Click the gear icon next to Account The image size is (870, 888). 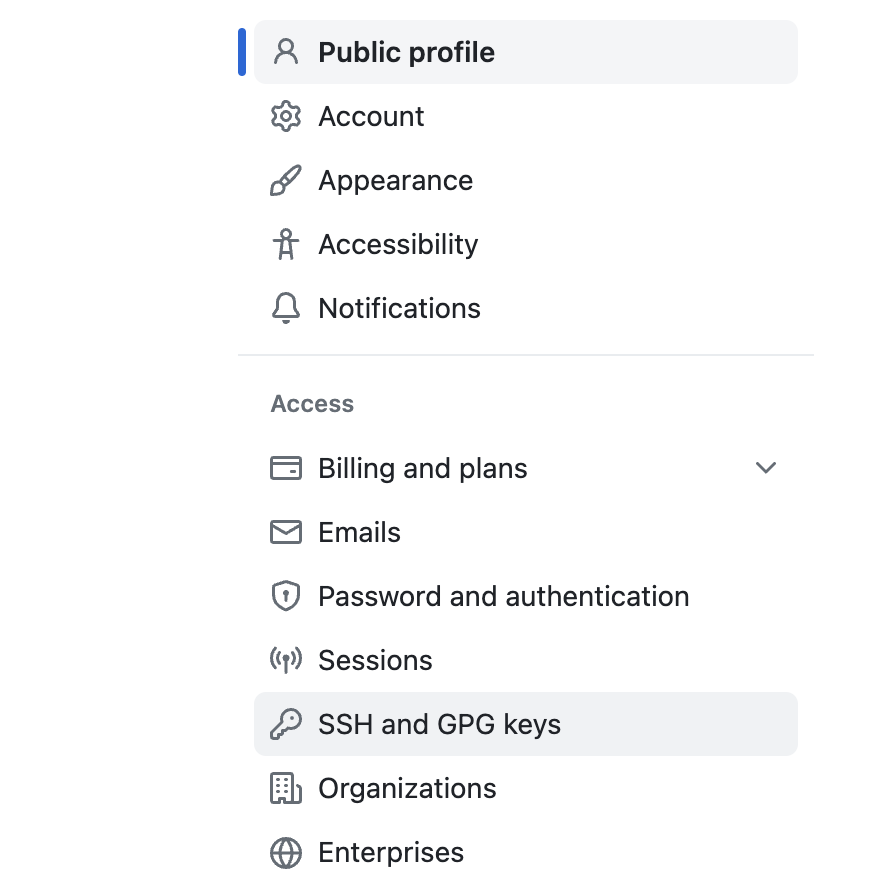pyautogui.click(x=286, y=117)
